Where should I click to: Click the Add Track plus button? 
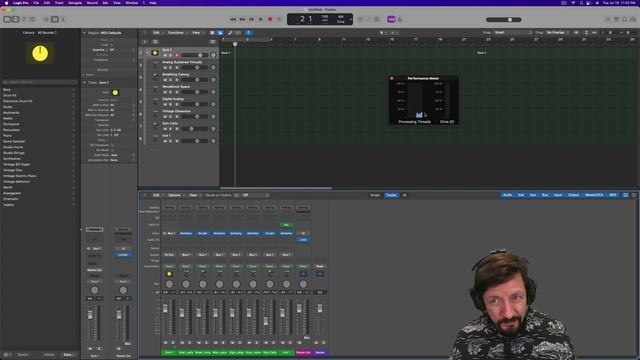pos(144,42)
